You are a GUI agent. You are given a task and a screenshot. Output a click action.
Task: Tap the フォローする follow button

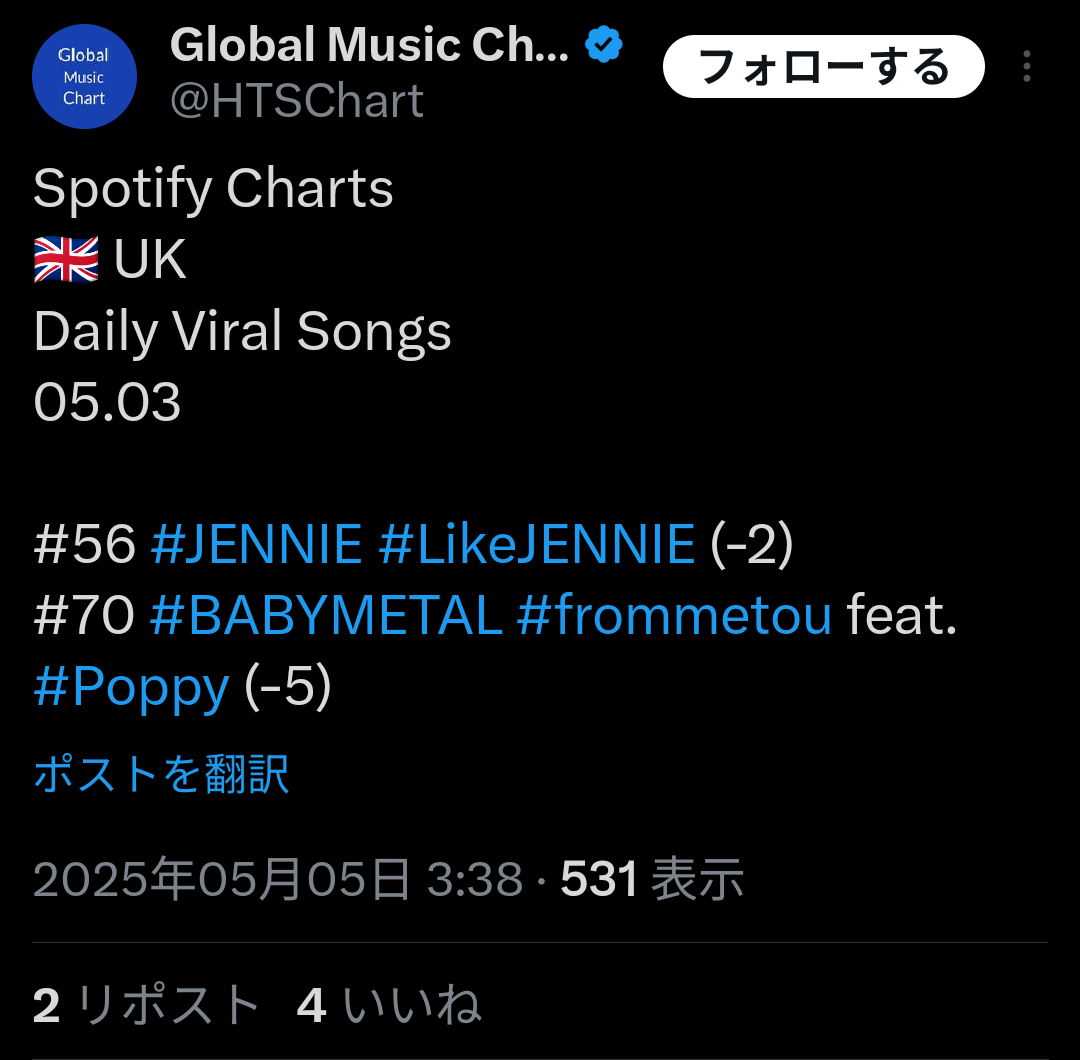point(823,67)
